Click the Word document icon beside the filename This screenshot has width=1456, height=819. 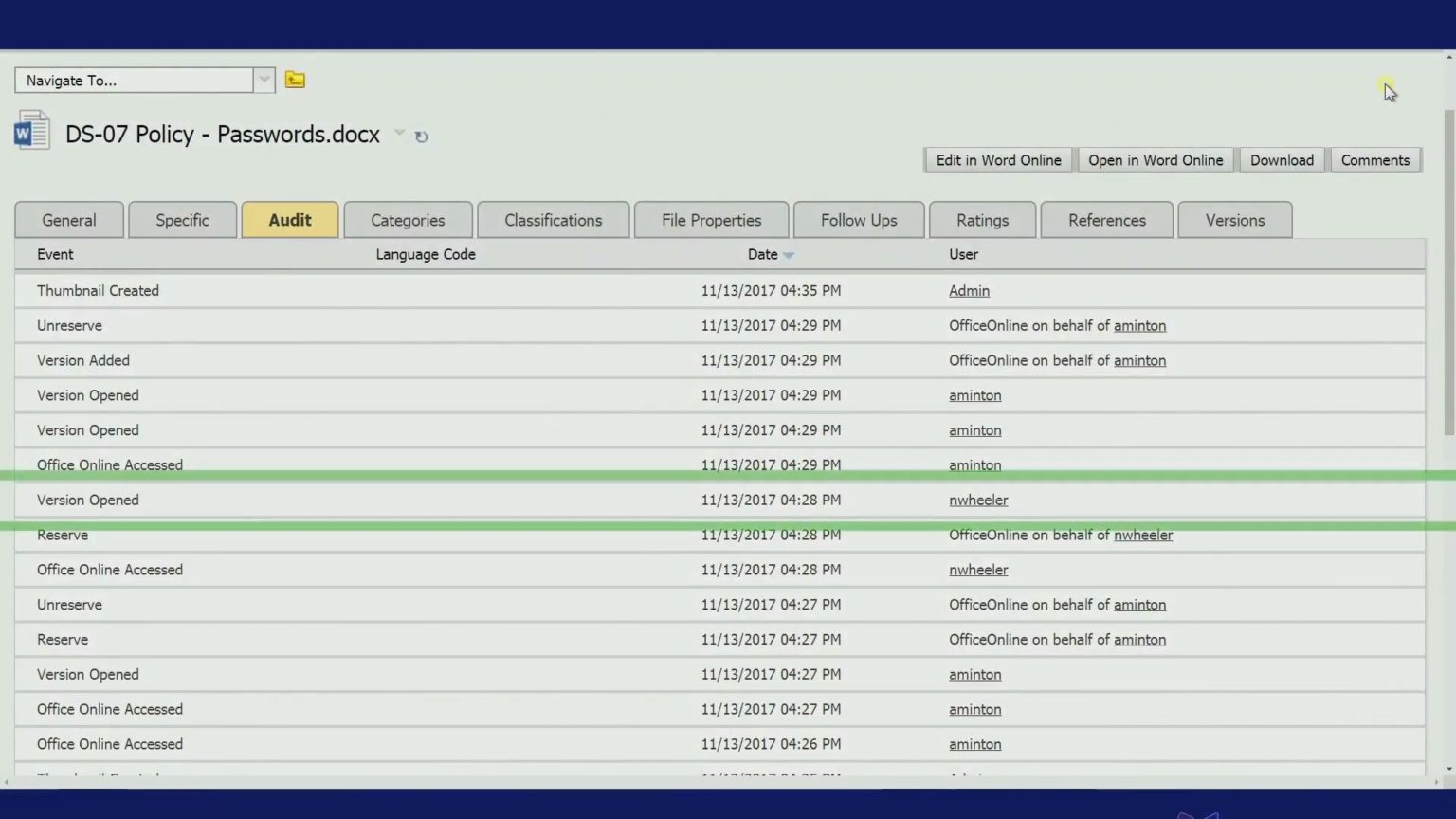pyautogui.click(x=31, y=130)
